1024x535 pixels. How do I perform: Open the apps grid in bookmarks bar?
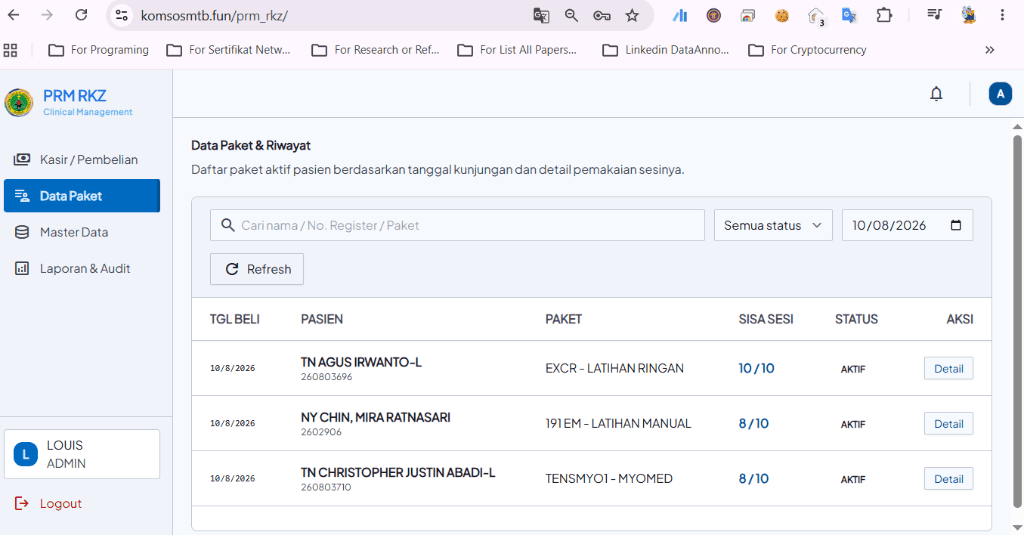[x=10, y=50]
